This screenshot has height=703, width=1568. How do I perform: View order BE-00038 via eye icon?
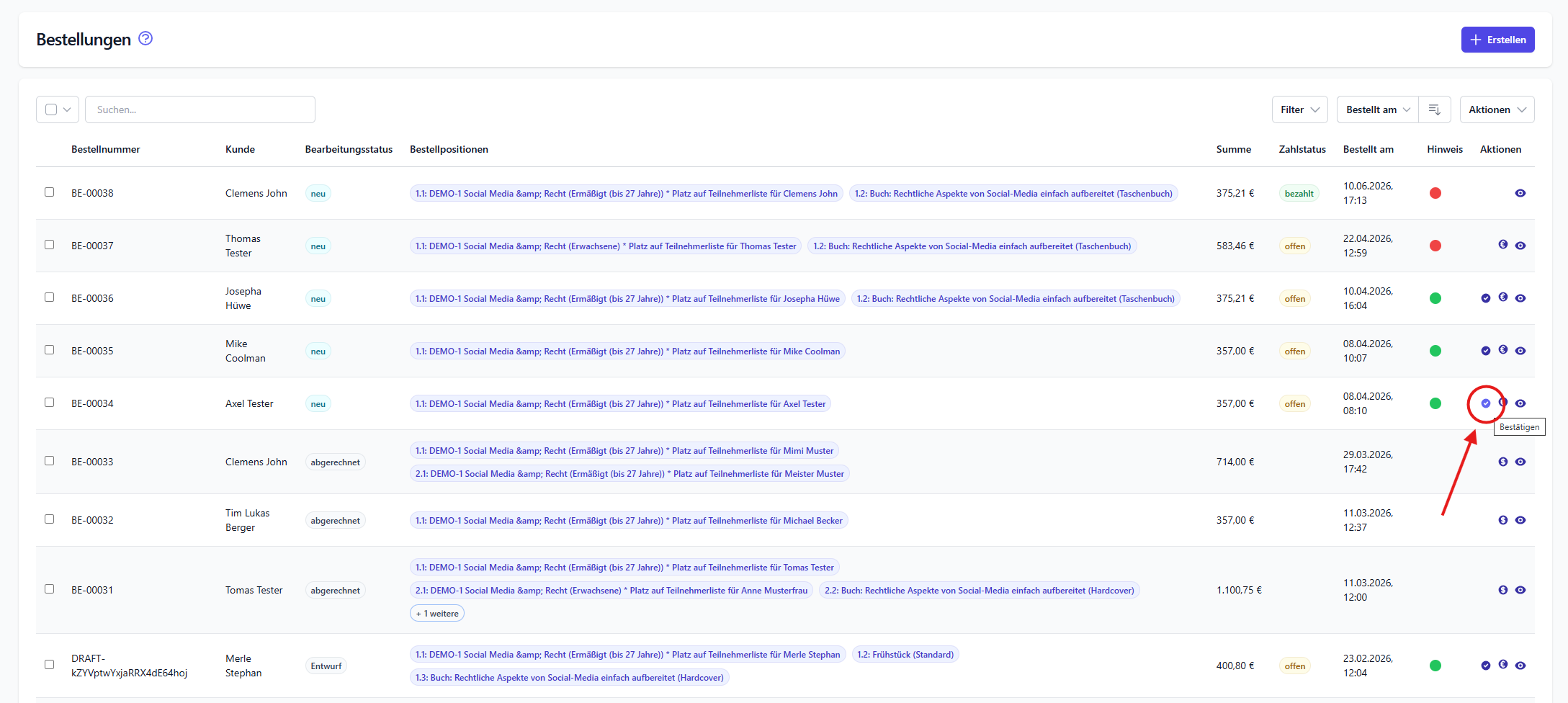(x=1520, y=193)
